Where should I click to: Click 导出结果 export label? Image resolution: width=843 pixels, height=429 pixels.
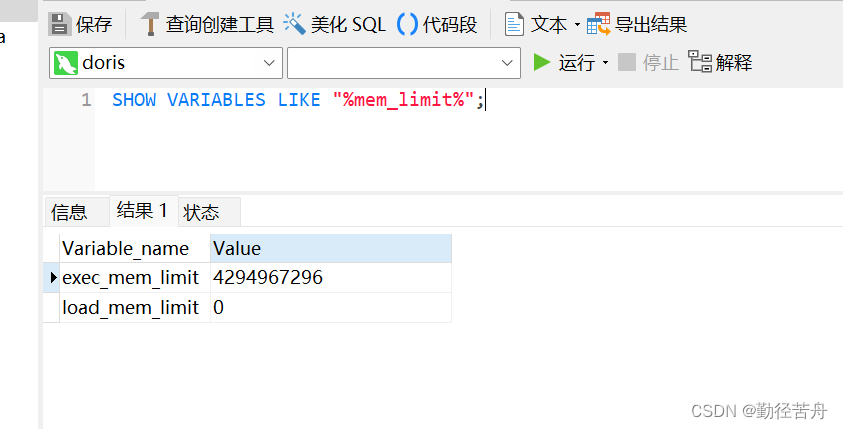pyautogui.click(x=651, y=25)
